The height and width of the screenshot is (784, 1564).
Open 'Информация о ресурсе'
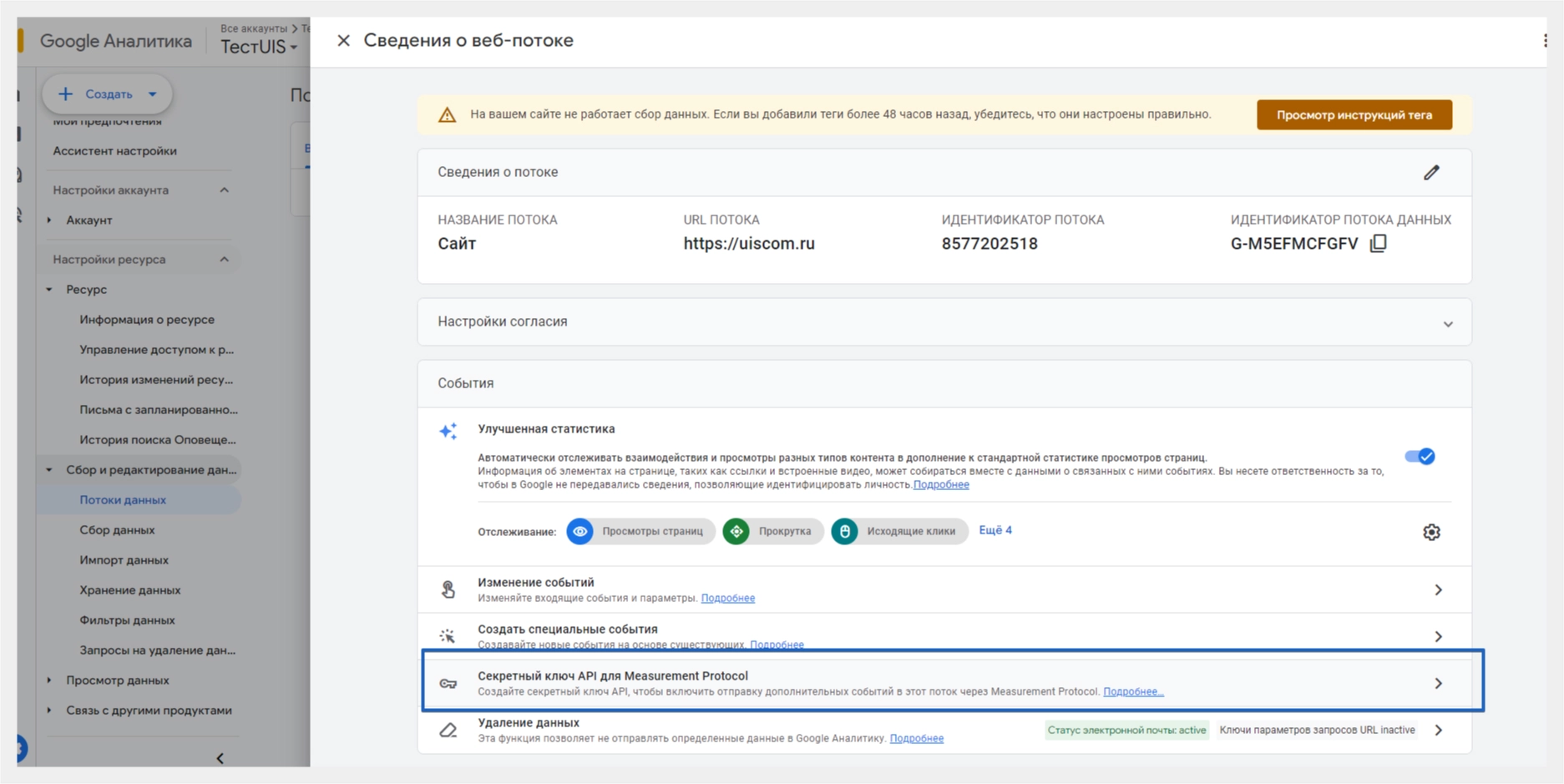point(147,320)
